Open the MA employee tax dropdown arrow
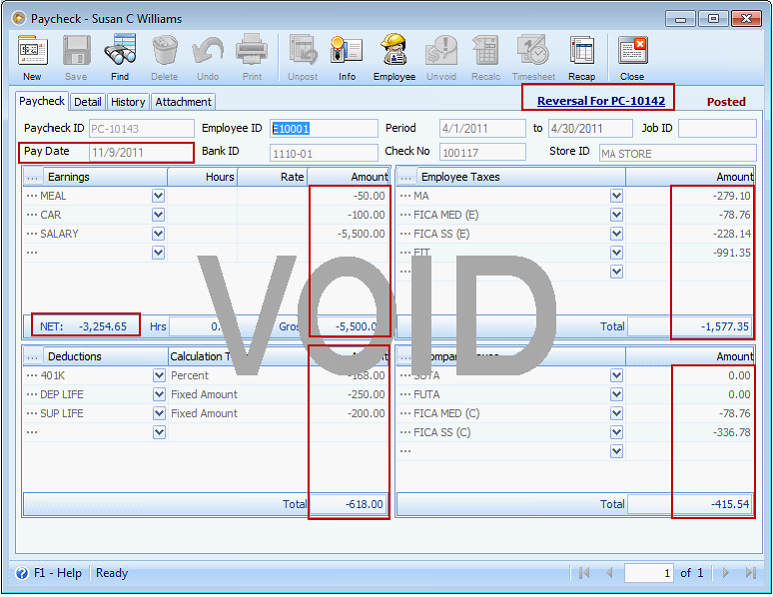The width and height of the screenshot is (773, 597). [616, 196]
